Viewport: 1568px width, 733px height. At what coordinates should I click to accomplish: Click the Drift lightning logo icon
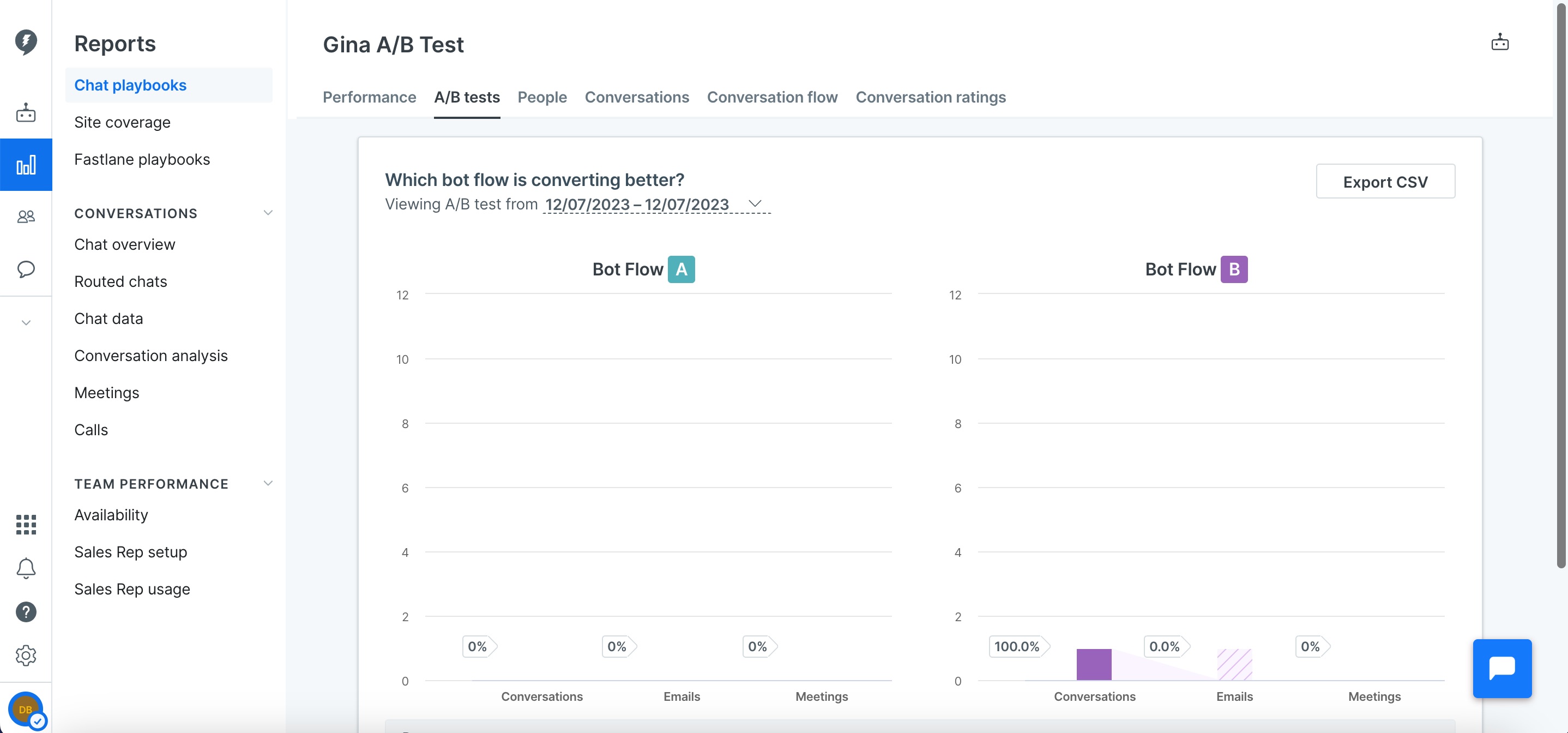pyautogui.click(x=26, y=42)
